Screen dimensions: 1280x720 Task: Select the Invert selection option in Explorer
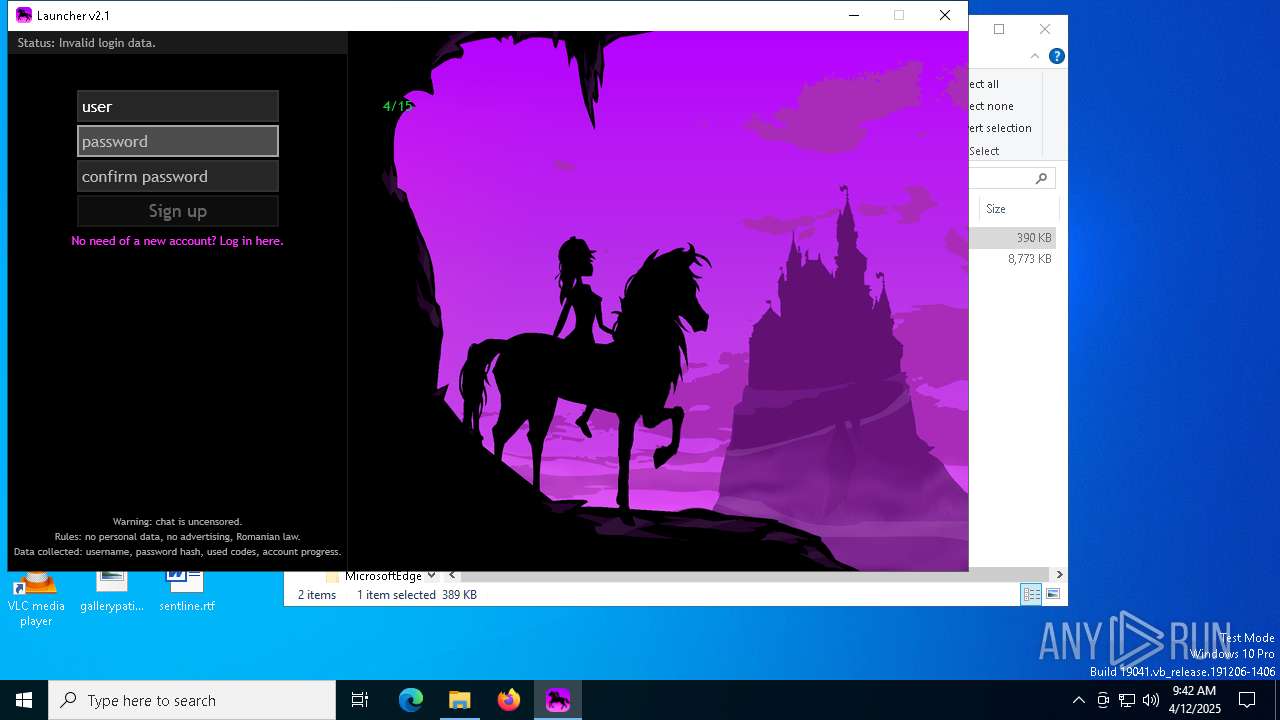[1000, 128]
